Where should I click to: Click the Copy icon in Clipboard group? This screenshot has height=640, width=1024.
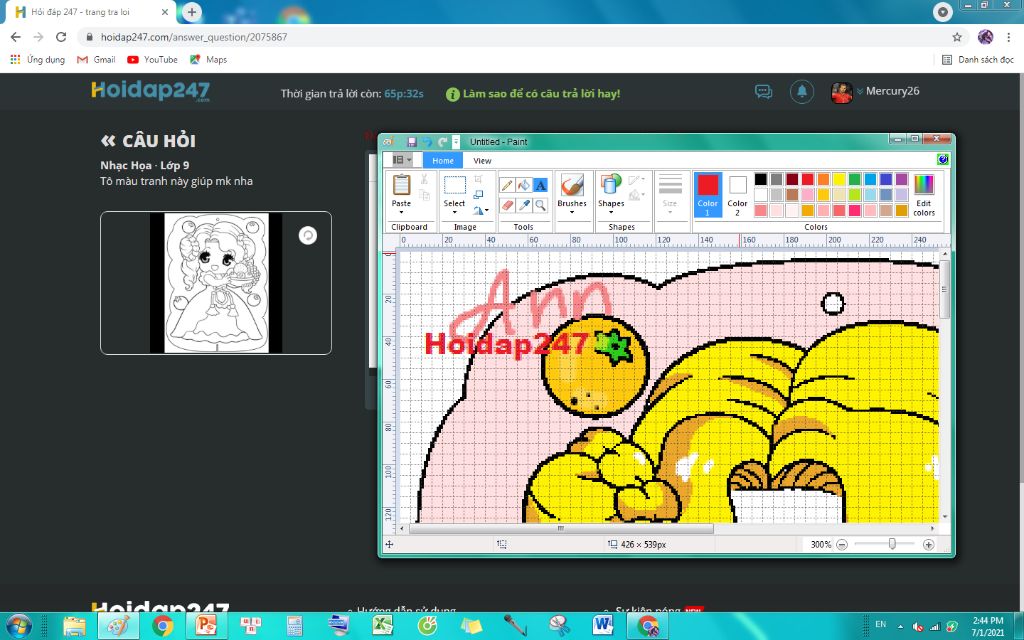[424, 195]
